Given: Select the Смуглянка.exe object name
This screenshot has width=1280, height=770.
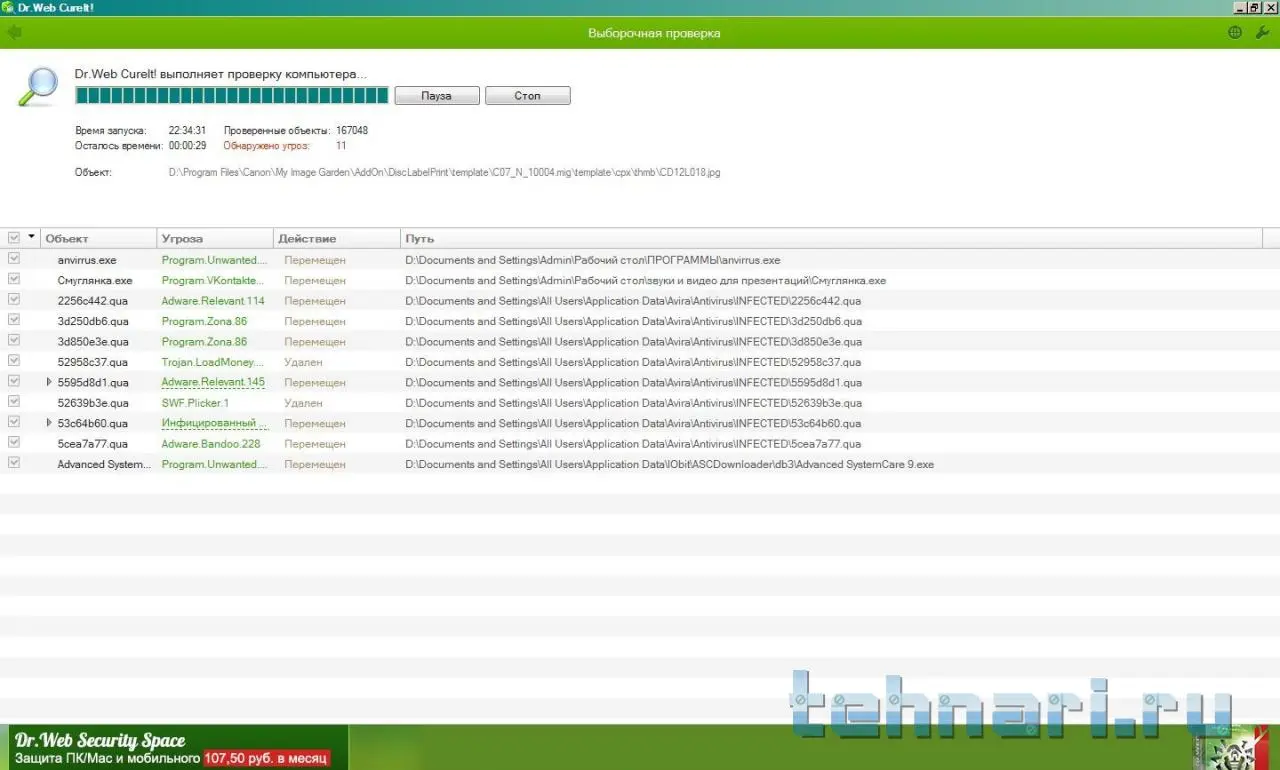Looking at the screenshot, I should [x=95, y=280].
